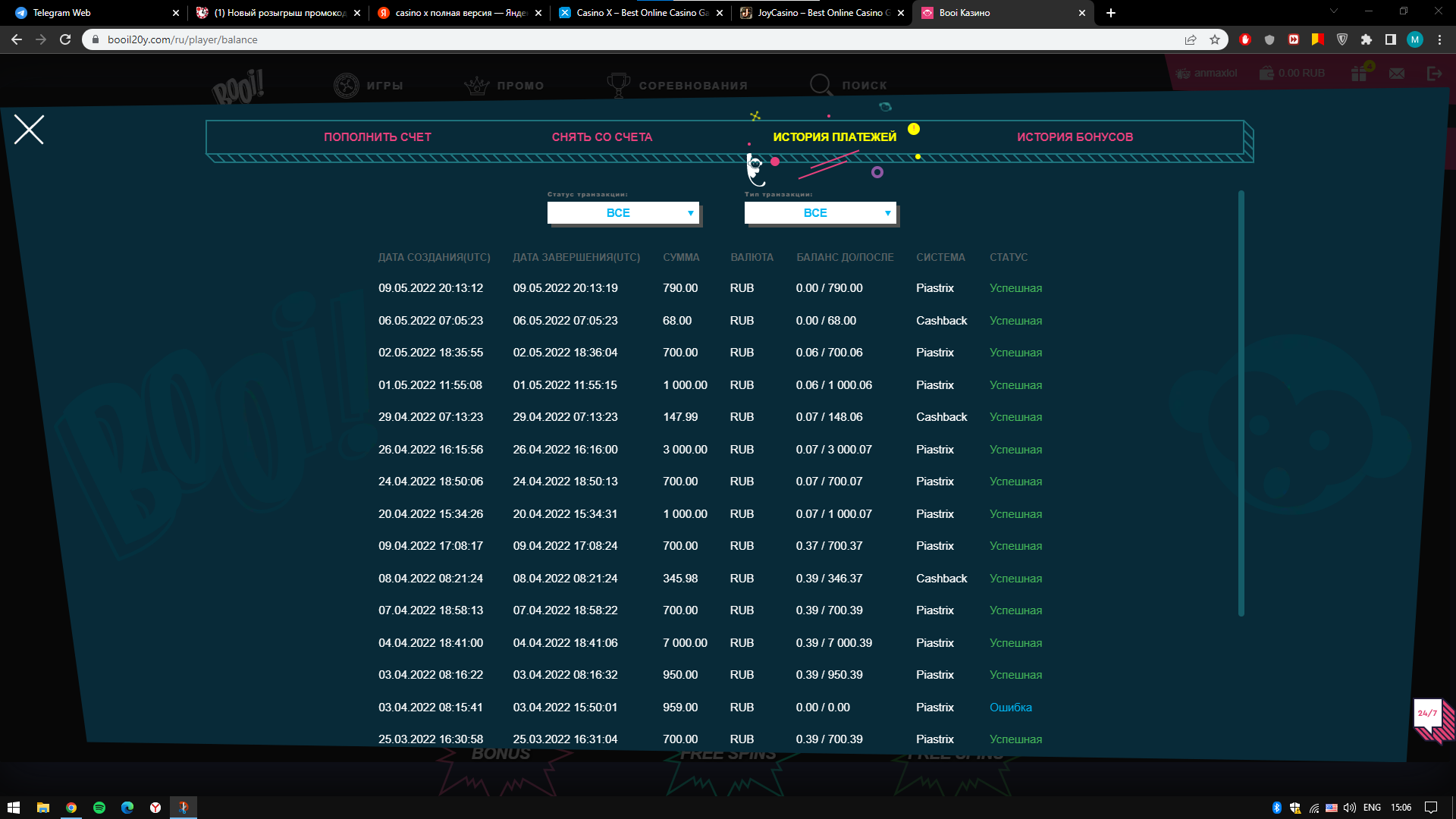Click the transaction list vertical scrollbar
Viewport: 1456px width, 819px height.
[1241, 402]
